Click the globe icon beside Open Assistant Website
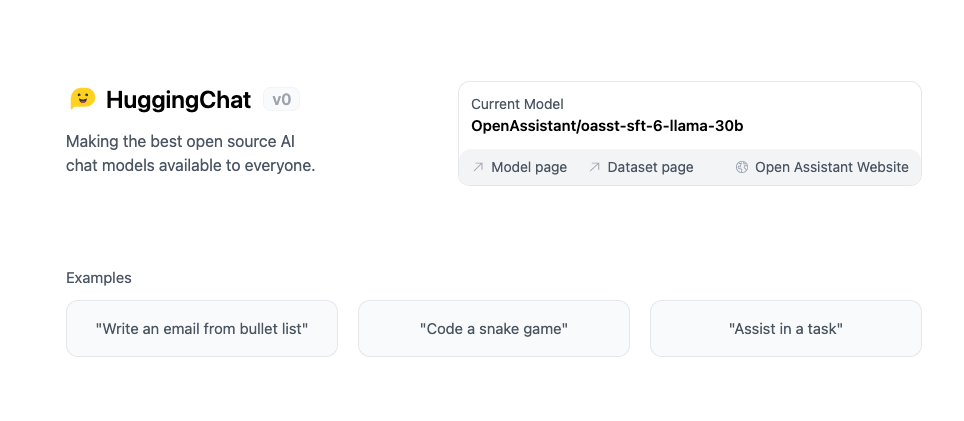 click(742, 167)
